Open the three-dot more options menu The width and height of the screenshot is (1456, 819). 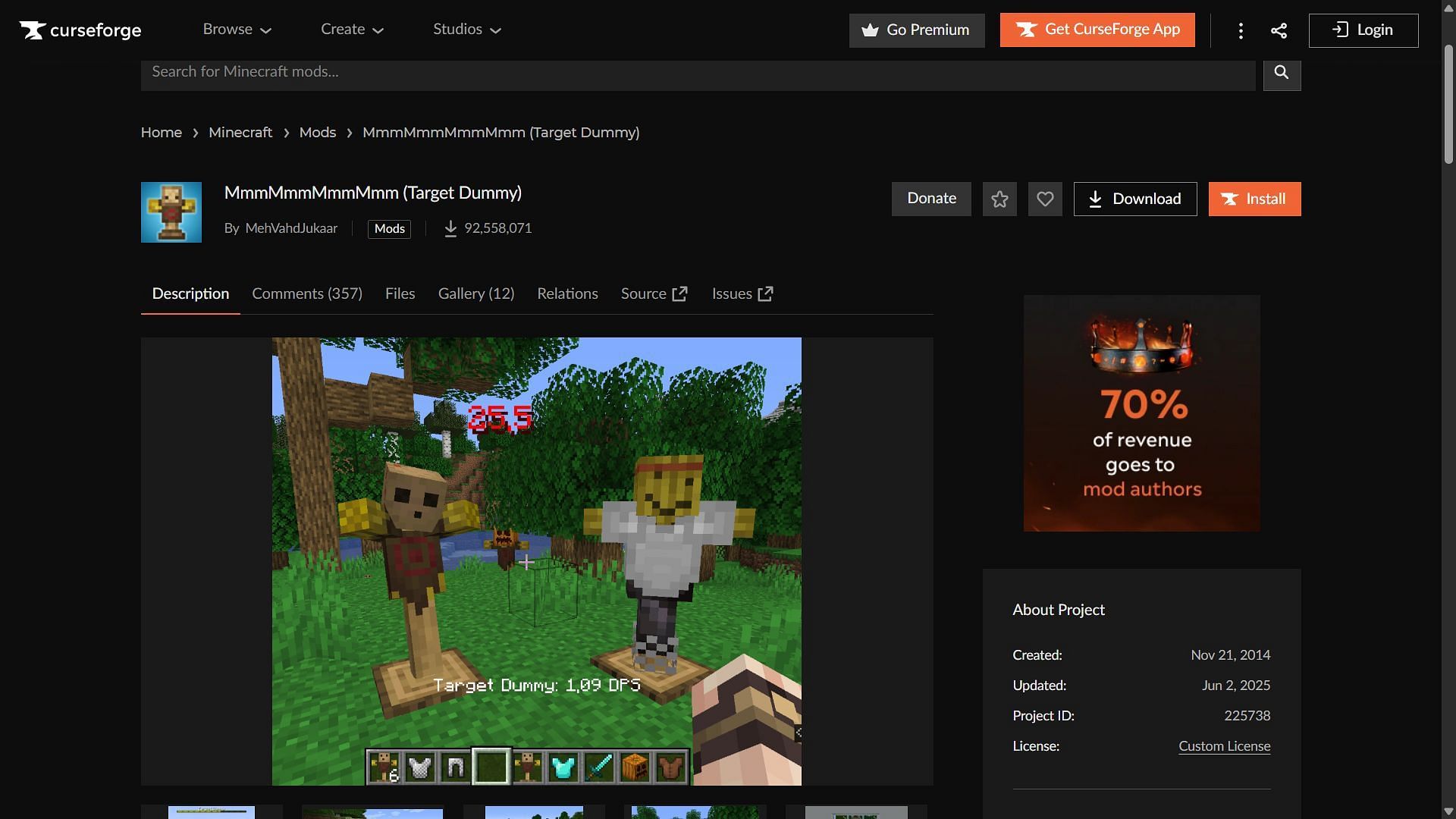pos(1241,30)
